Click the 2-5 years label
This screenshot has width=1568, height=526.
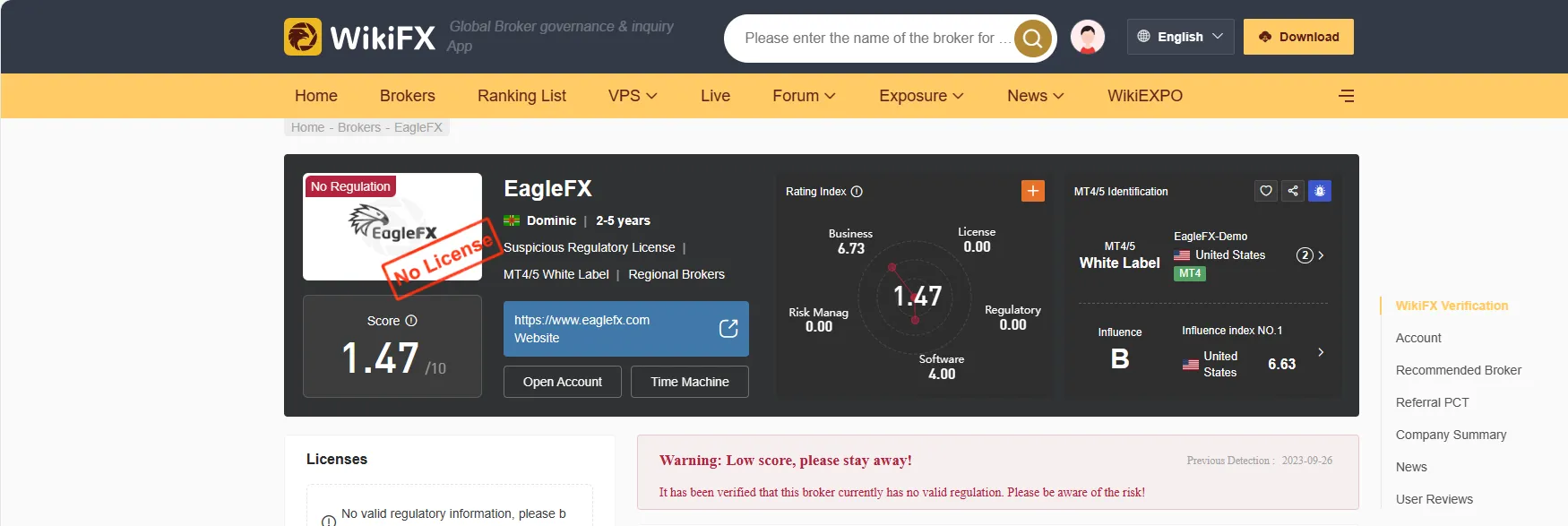[623, 220]
